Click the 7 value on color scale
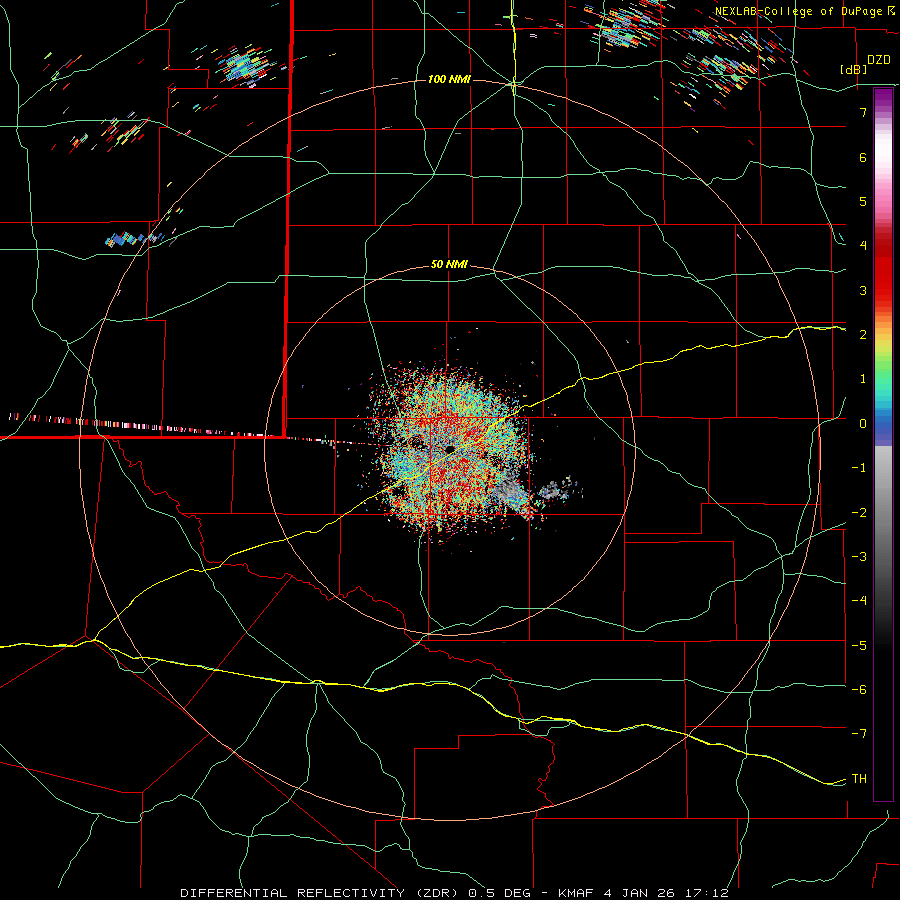Image resolution: width=900 pixels, height=900 pixels. [x=863, y=112]
